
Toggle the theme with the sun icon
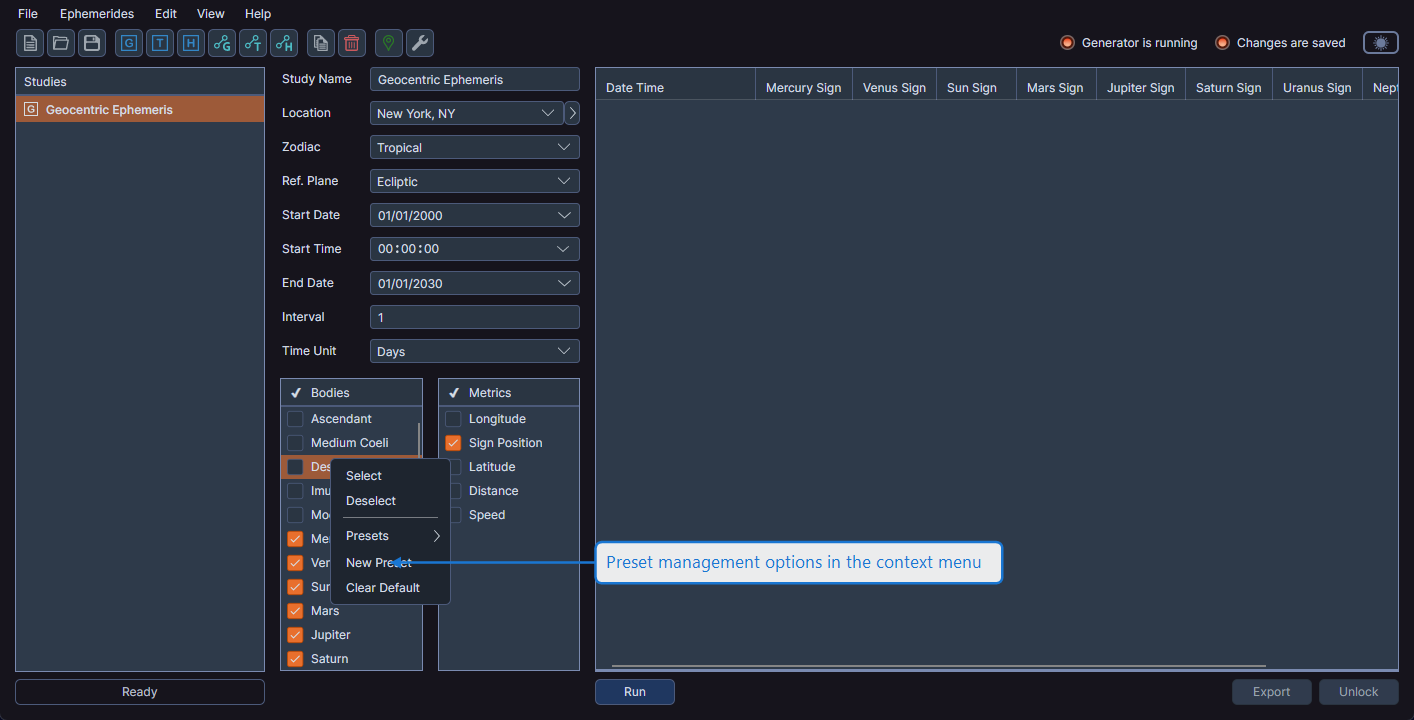[1380, 42]
